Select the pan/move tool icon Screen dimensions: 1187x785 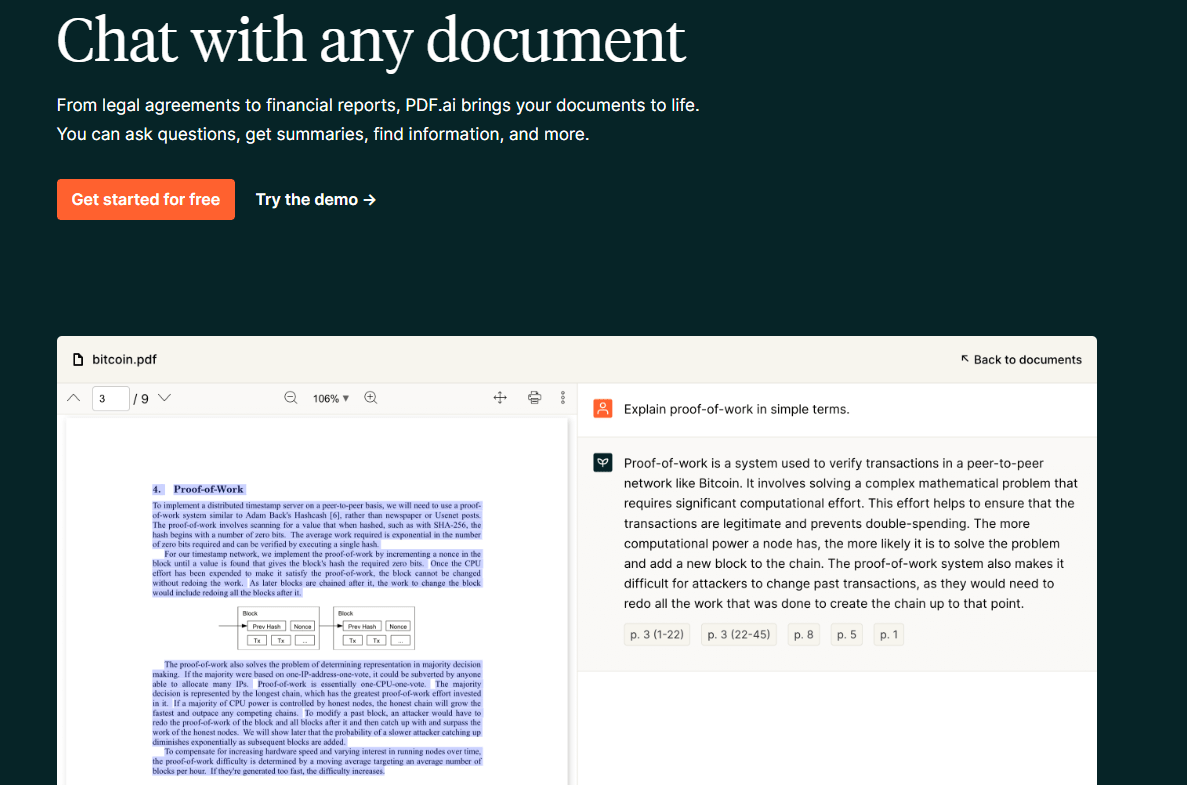coord(500,397)
